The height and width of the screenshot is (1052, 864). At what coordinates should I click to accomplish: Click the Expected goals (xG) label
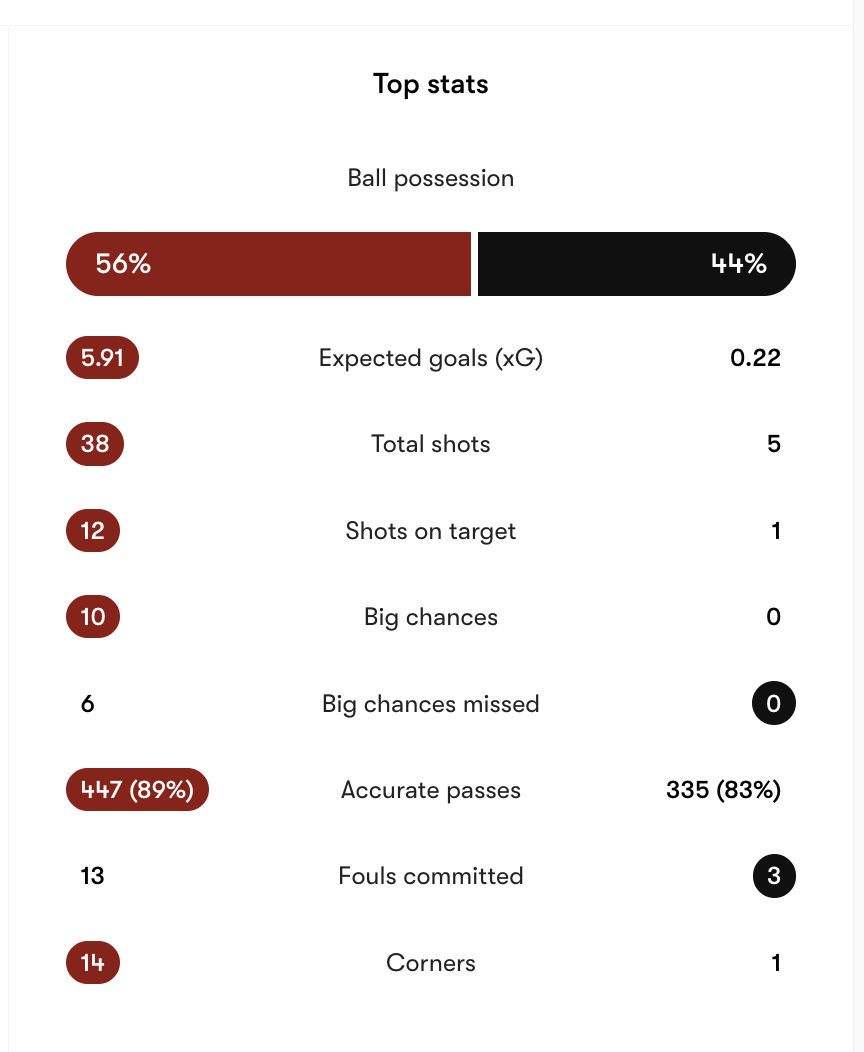click(431, 358)
